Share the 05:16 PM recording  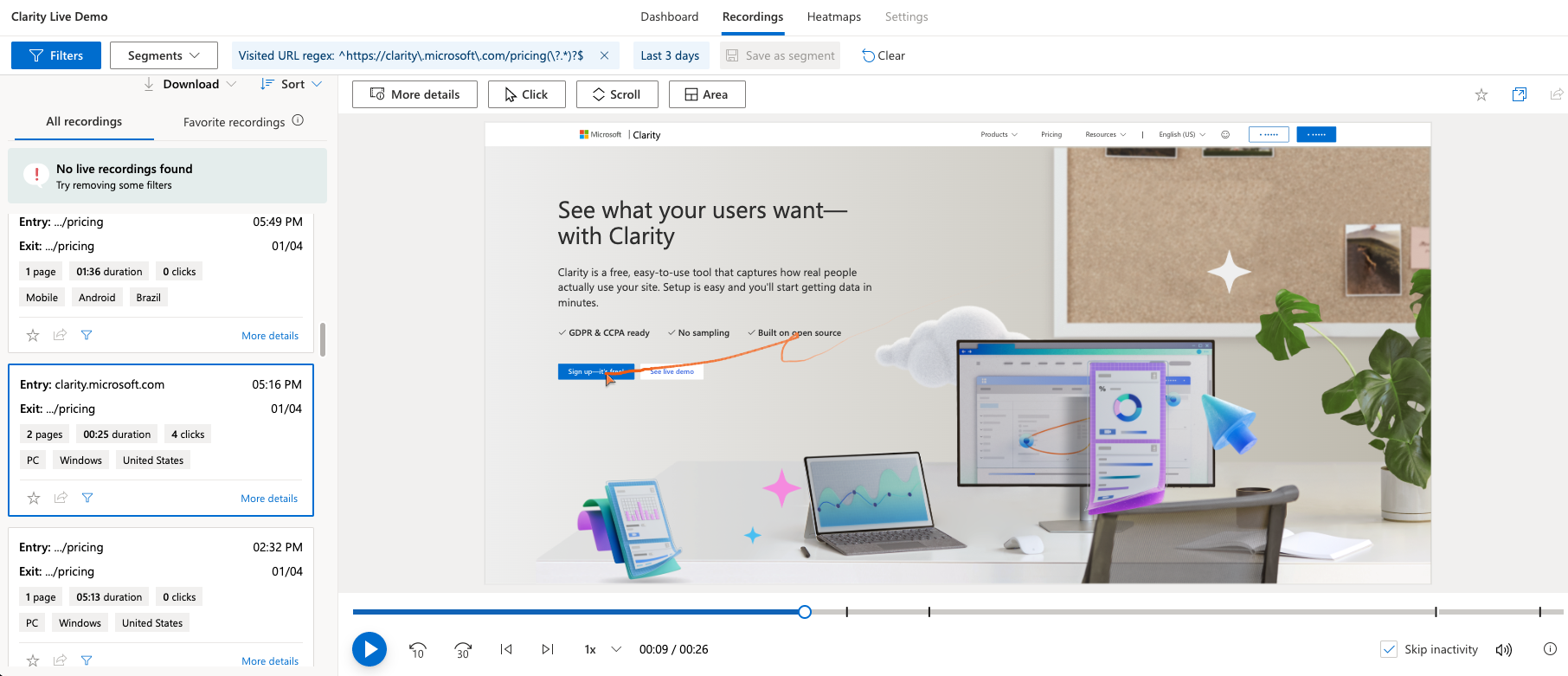61,498
